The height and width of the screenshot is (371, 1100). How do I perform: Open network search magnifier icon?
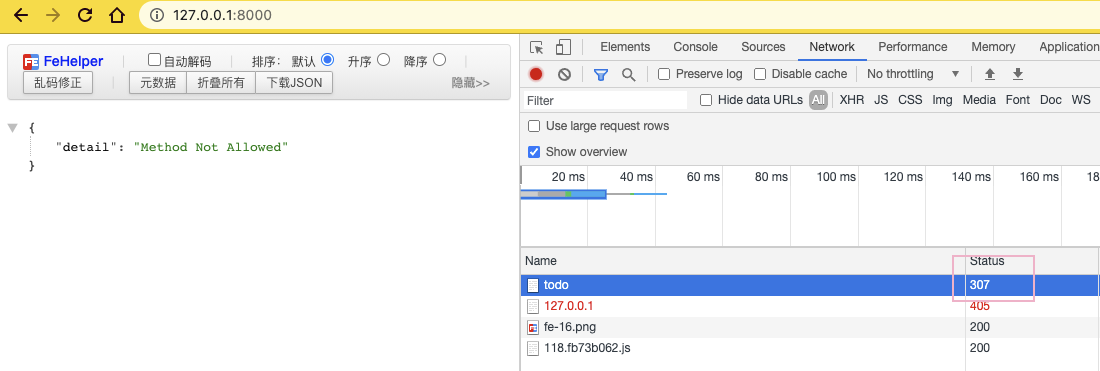pyautogui.click(x=629, y=74)
